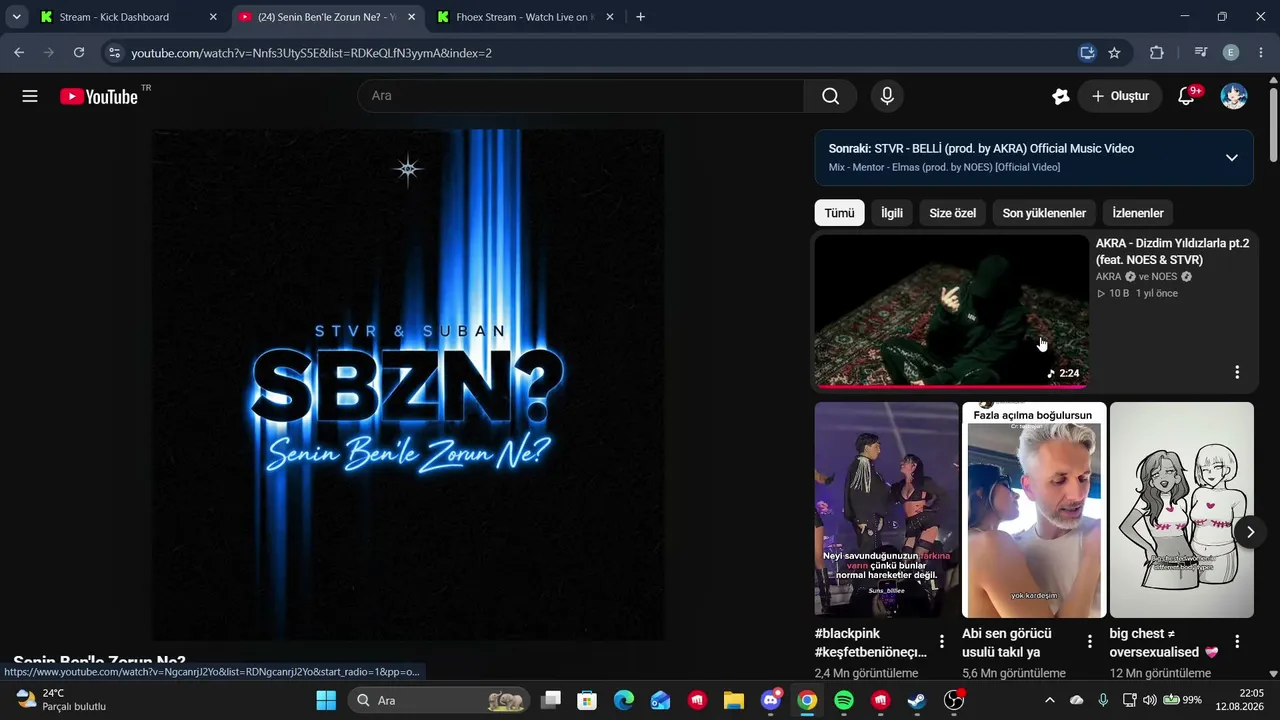Go back with the browser back arrow
This screenshot has height=720, width=1280.
(19, 53)
